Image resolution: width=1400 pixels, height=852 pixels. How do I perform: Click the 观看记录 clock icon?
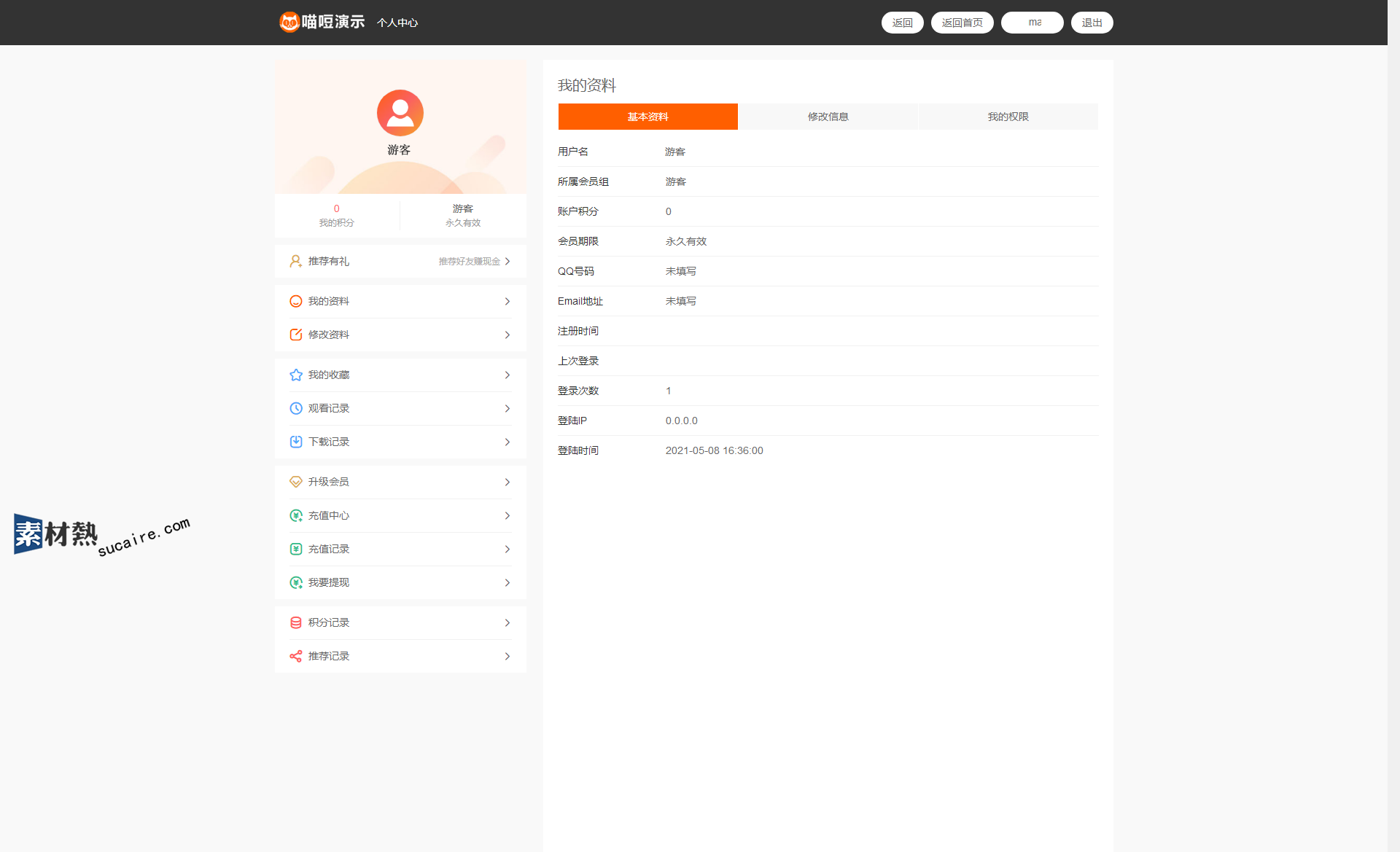pyautogui.click(x=295, y=408)
